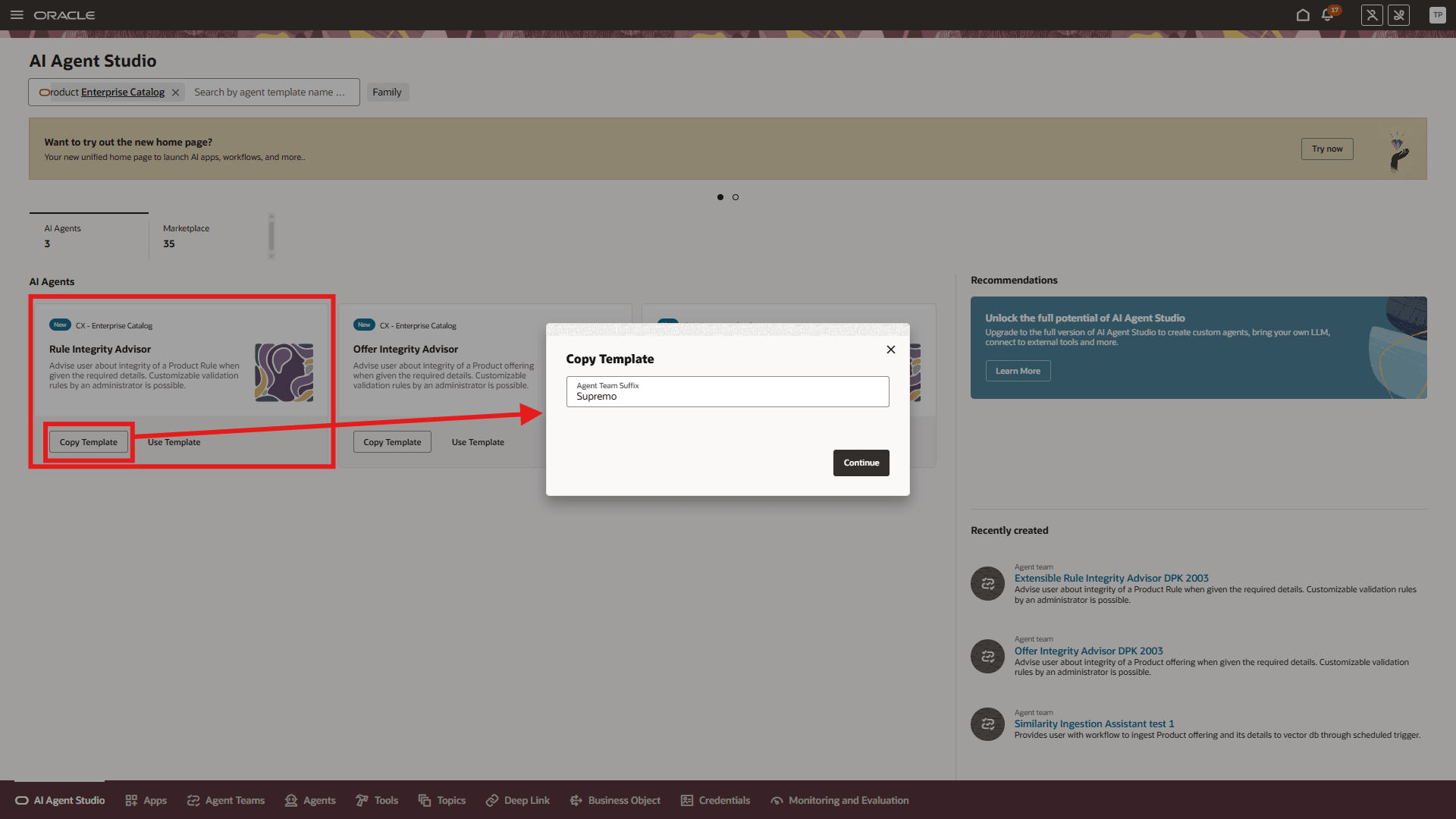Click Learn More in recommendations card

[x=1018, y=371]
